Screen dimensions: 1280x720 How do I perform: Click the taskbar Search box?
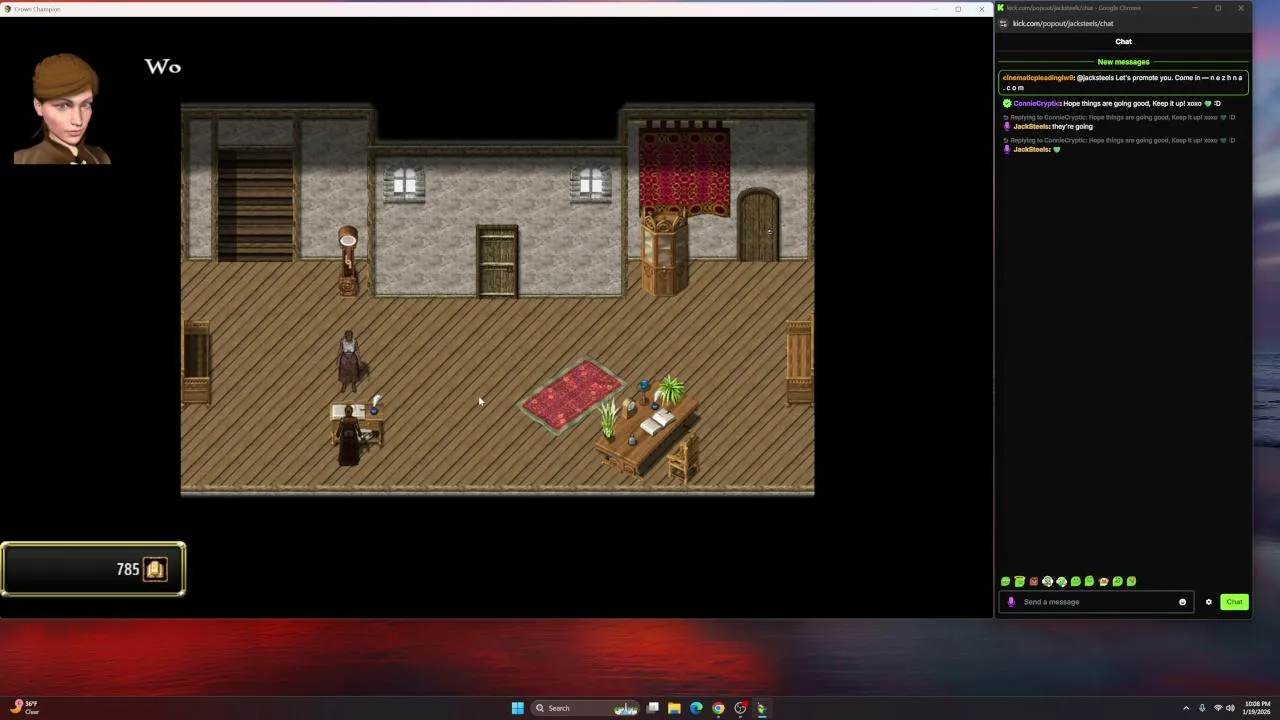tap(586, 708)
